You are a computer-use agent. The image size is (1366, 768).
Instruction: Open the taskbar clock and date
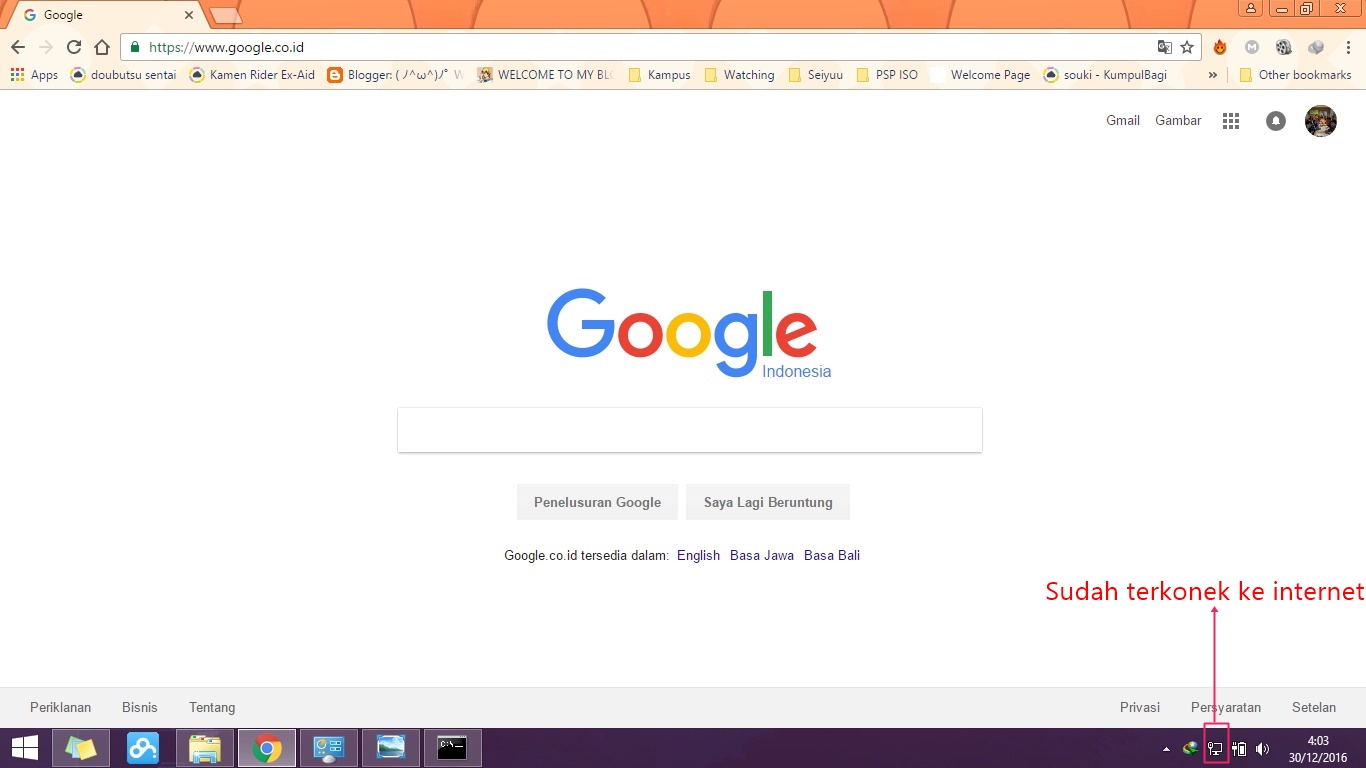(1317, 748)
